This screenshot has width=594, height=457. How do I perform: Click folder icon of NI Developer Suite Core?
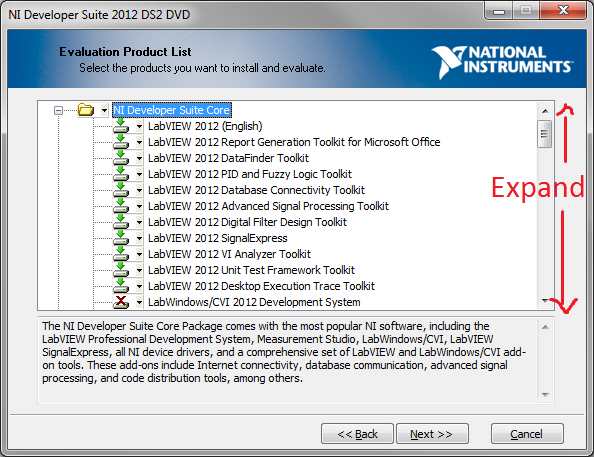(86, 110)
